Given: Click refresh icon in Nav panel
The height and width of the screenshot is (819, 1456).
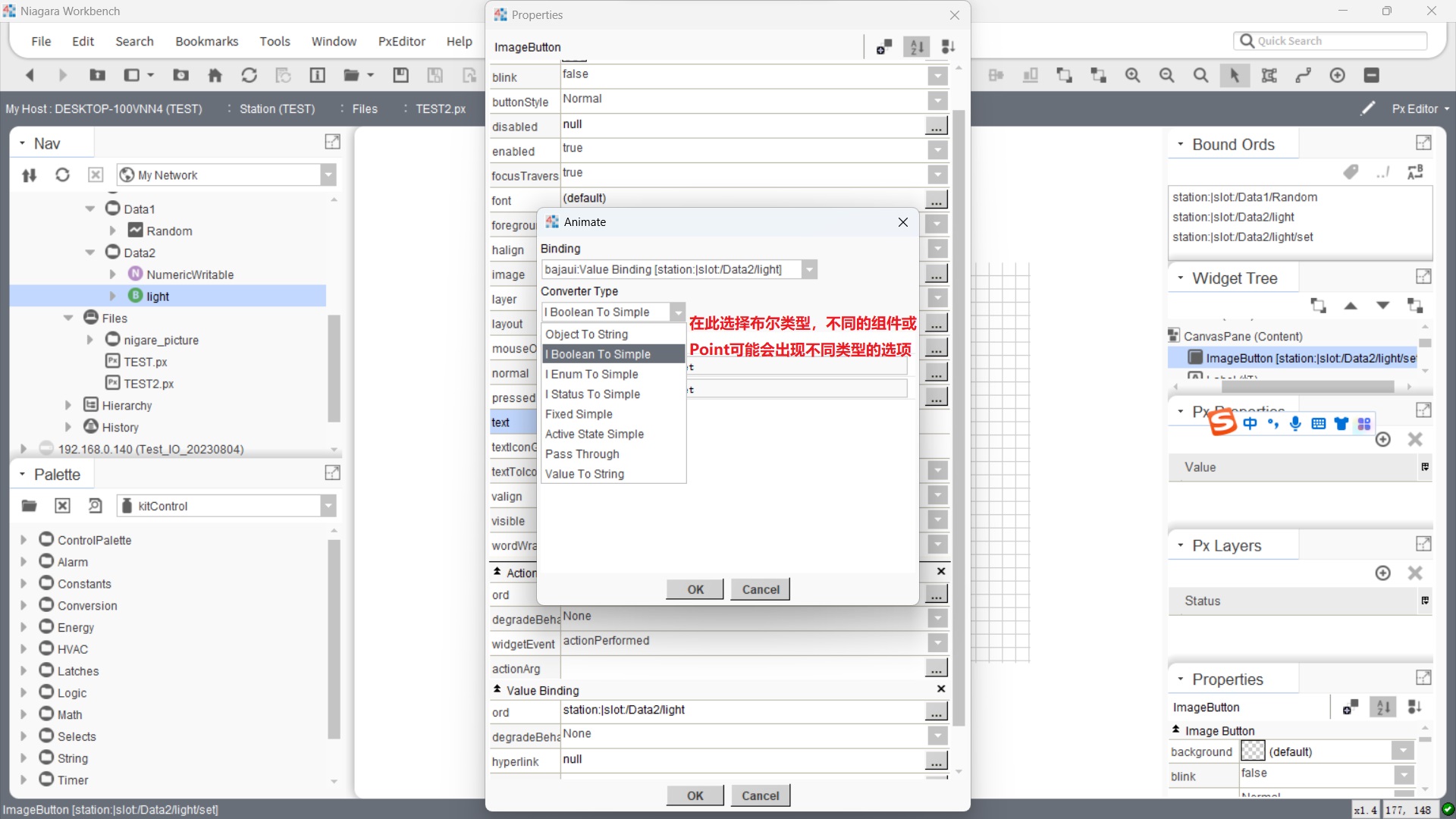Looking at the screenshot, I should [x=62, y=175].
